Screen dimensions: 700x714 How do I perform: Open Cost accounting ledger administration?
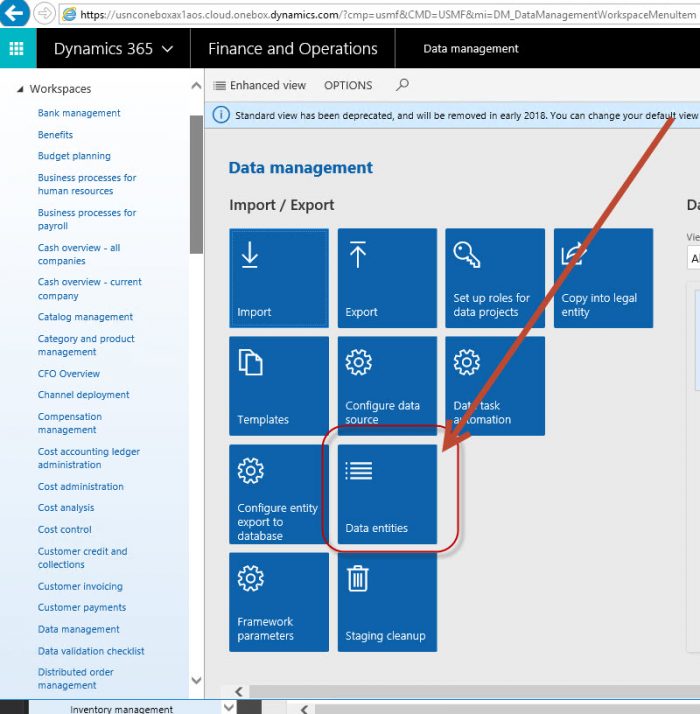pos(89,458)
